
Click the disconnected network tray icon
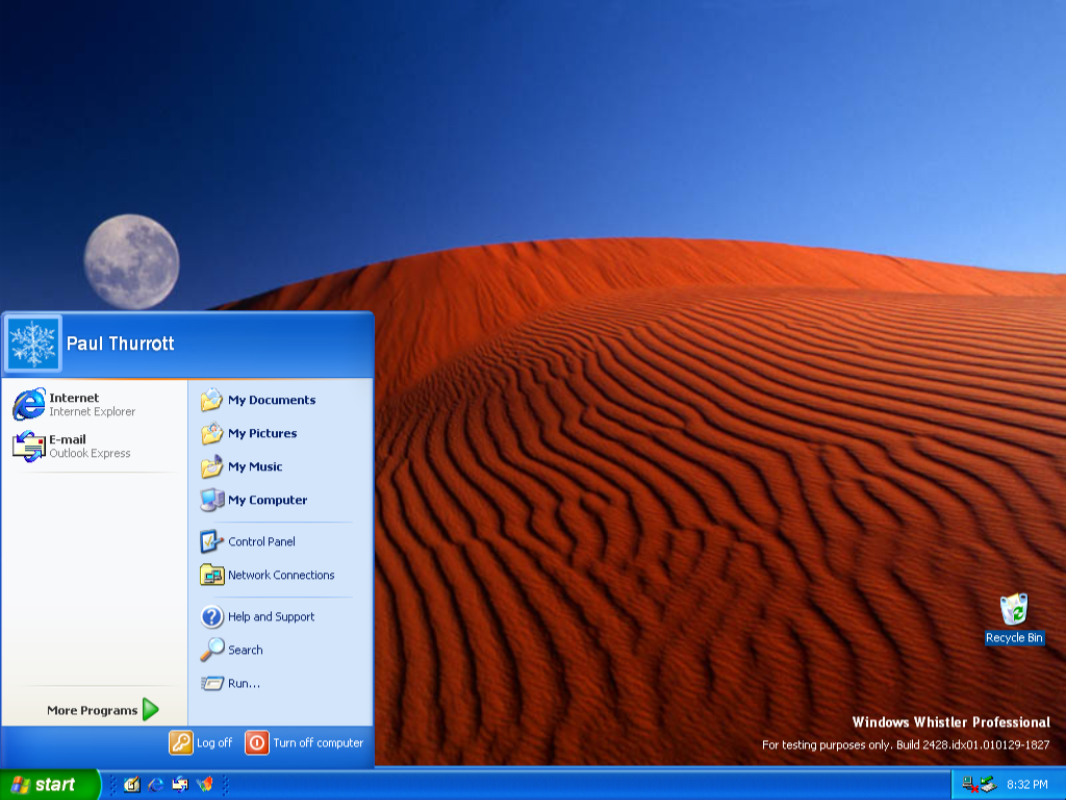tap(969, 785)
